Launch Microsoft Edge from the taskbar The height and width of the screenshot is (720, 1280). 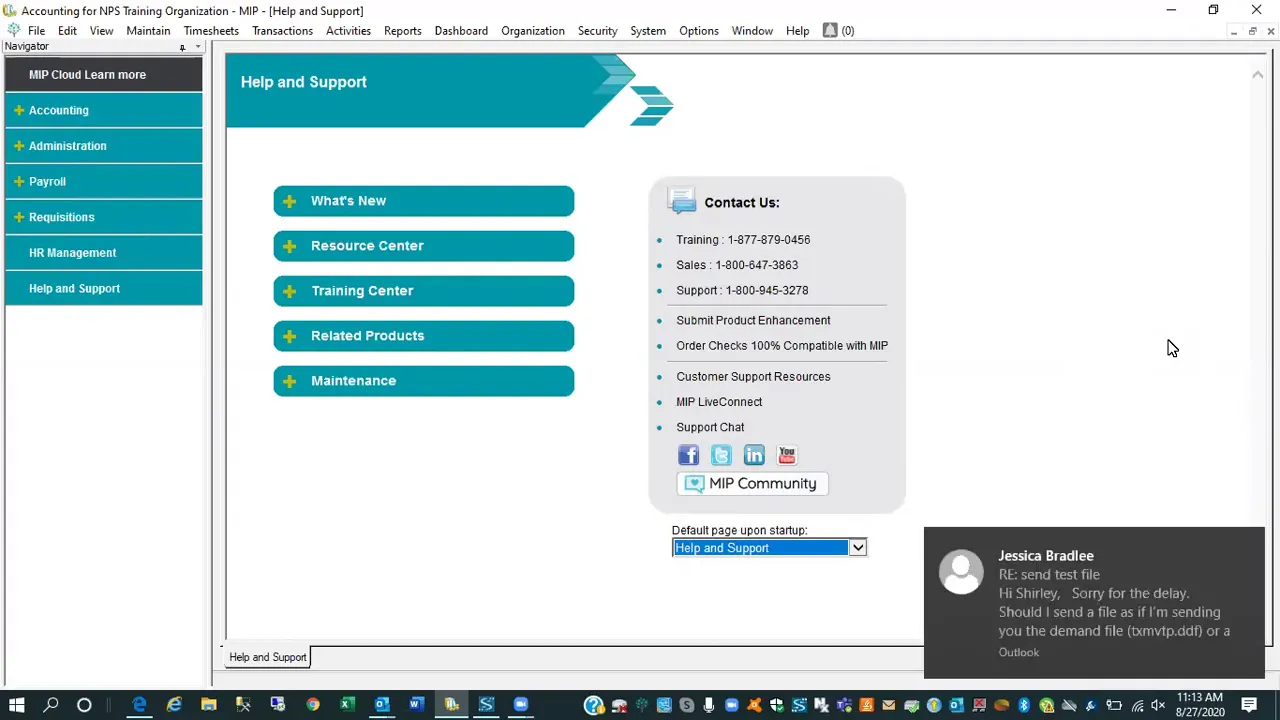(139, 705)
